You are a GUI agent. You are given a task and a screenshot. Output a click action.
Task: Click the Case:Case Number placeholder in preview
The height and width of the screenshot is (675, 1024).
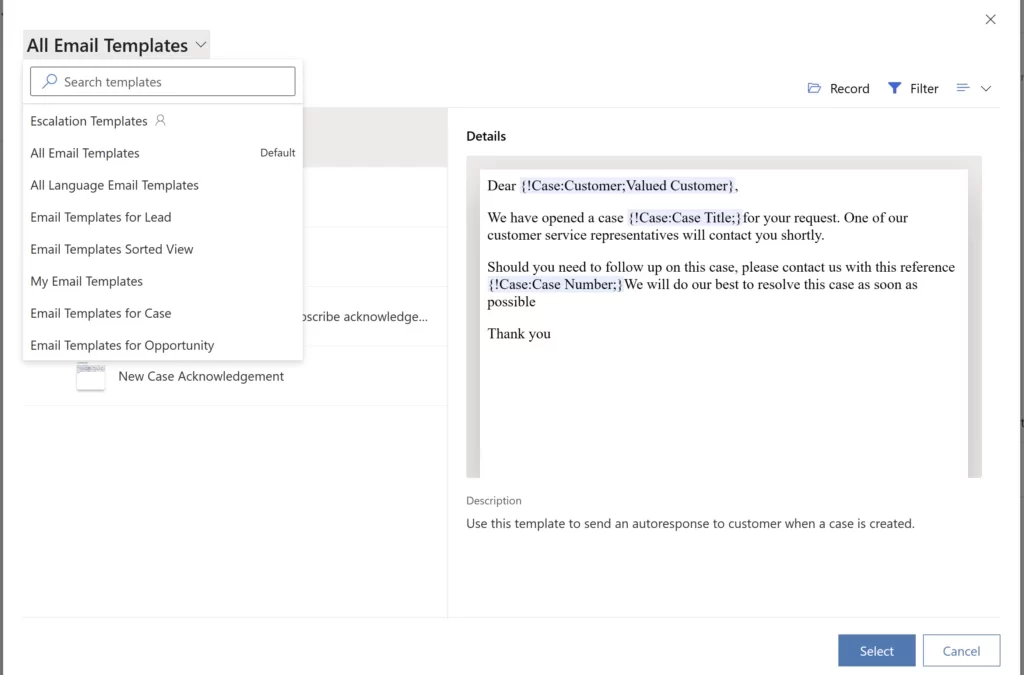(555, 284)
